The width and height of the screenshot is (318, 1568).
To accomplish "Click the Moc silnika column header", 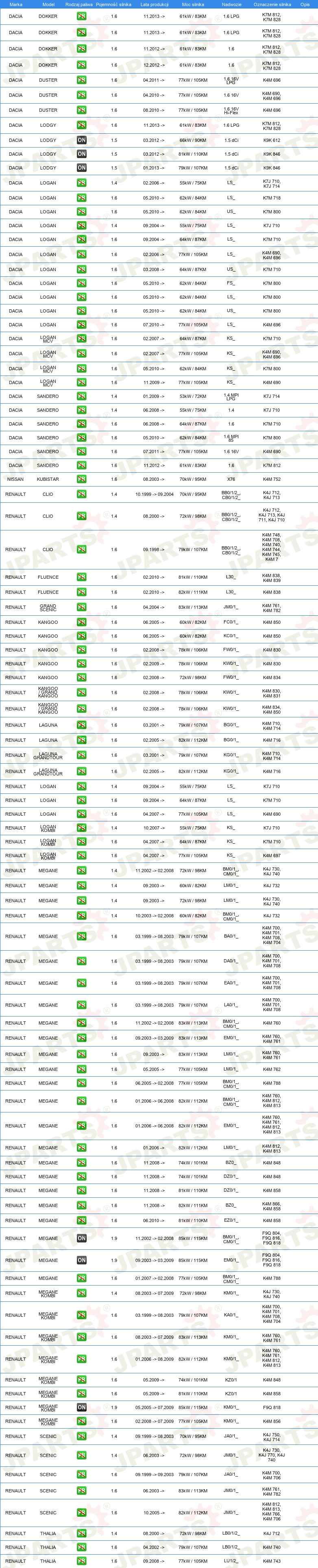I will (x=193, y=4).
